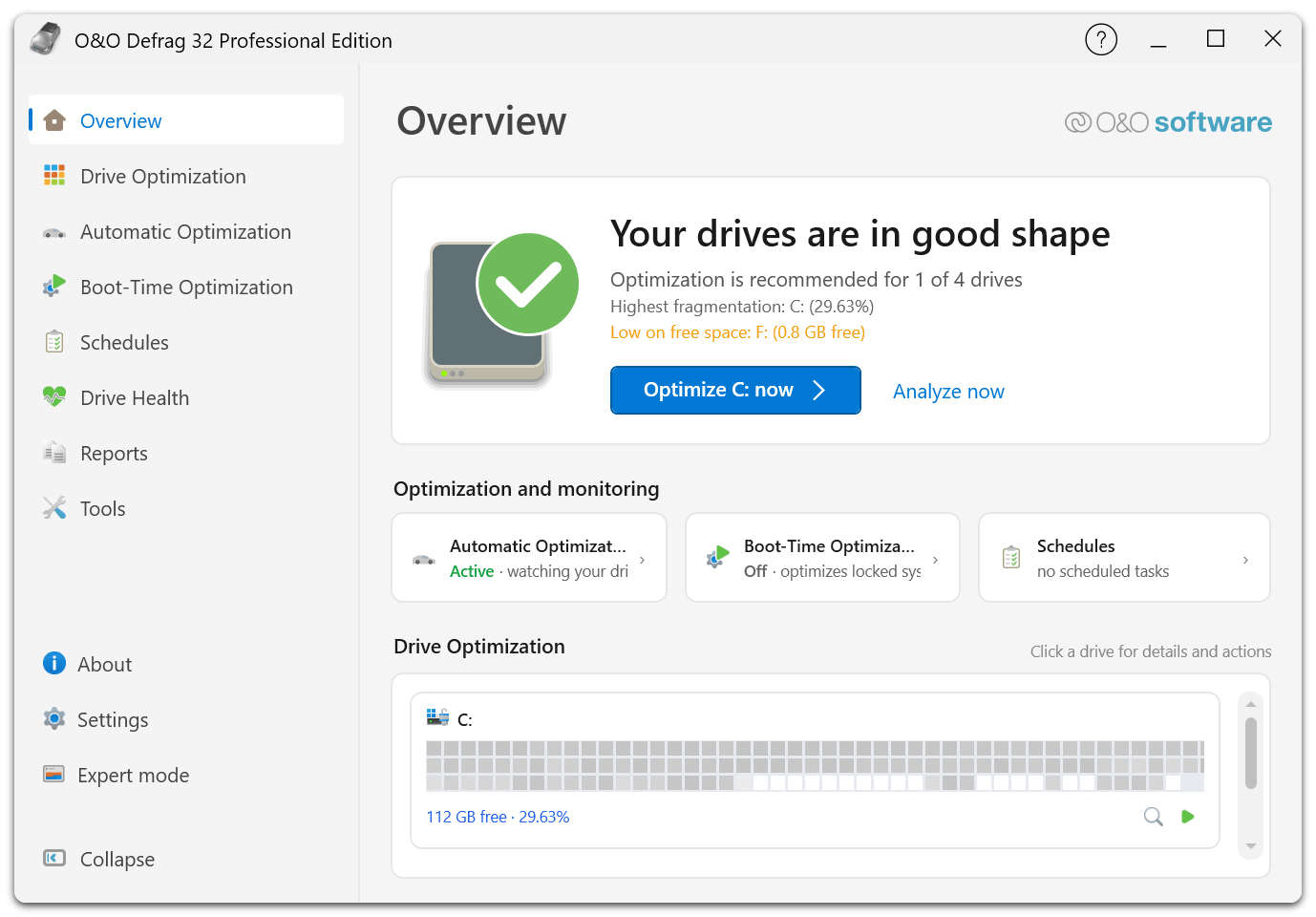The image size is (1316, 917).
Task: Open the Overview page in sidebar
Action: coord(186,120)
